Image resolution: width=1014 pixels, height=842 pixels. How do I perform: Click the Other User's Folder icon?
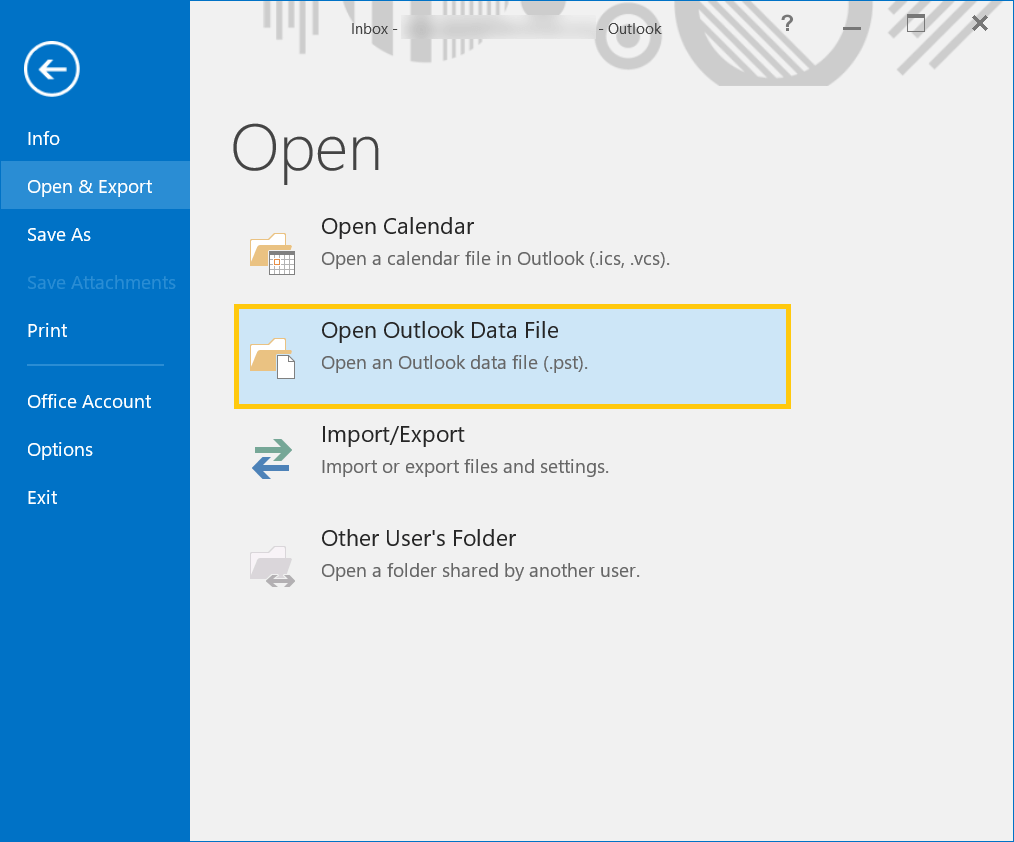click(x=272, y=566)
